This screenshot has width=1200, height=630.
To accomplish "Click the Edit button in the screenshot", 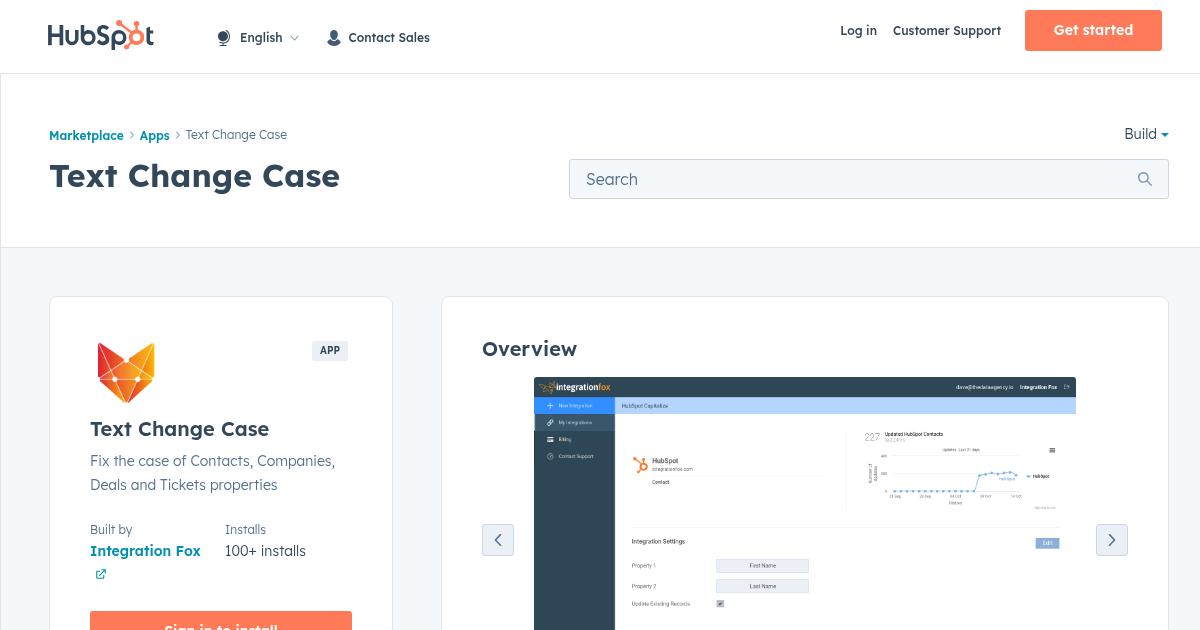I will coord(1047,543).
